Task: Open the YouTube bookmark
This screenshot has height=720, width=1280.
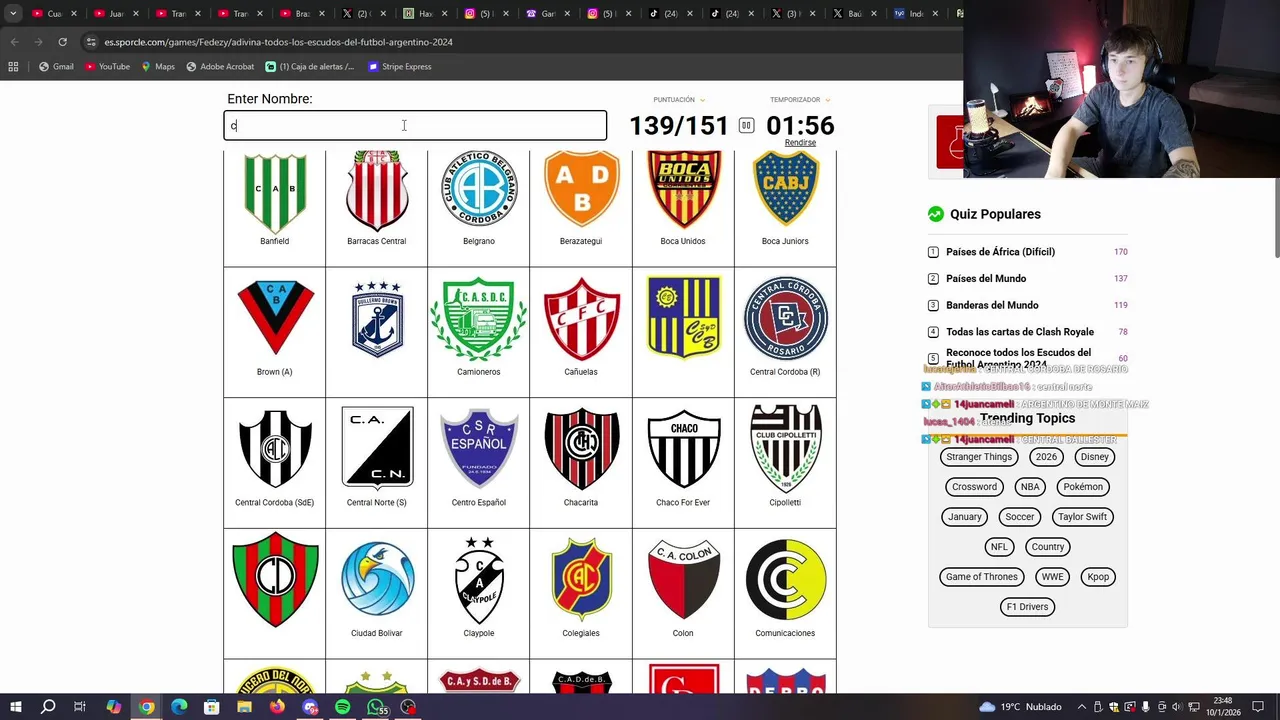Action: pyautogui.click(x=108, y=66)
